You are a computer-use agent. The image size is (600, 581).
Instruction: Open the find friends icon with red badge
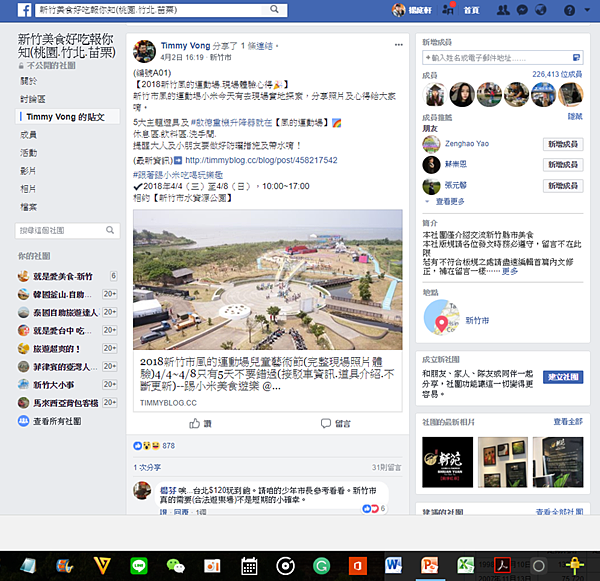448,9
